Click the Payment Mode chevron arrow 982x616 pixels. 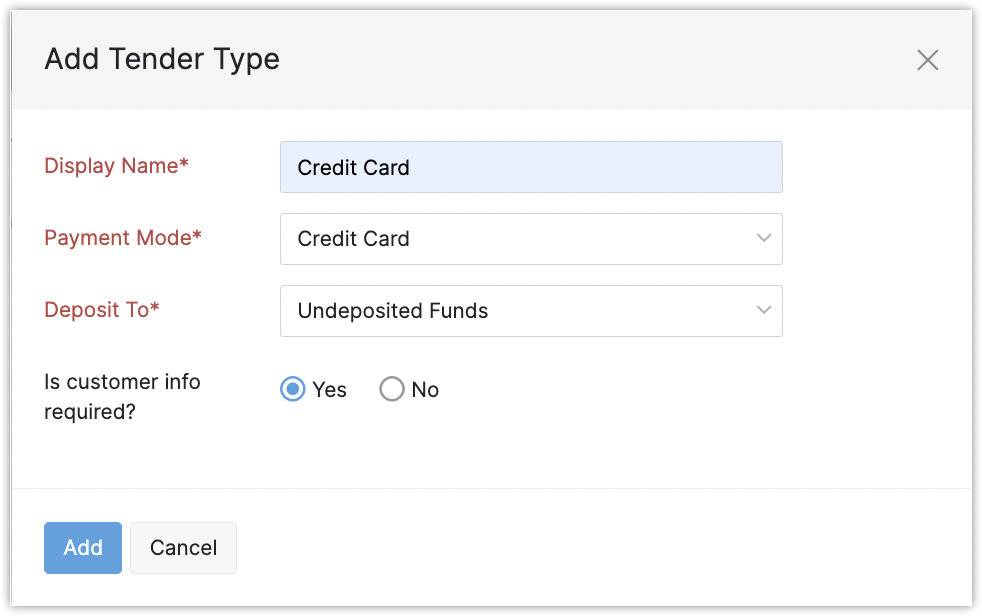point(764,239)
